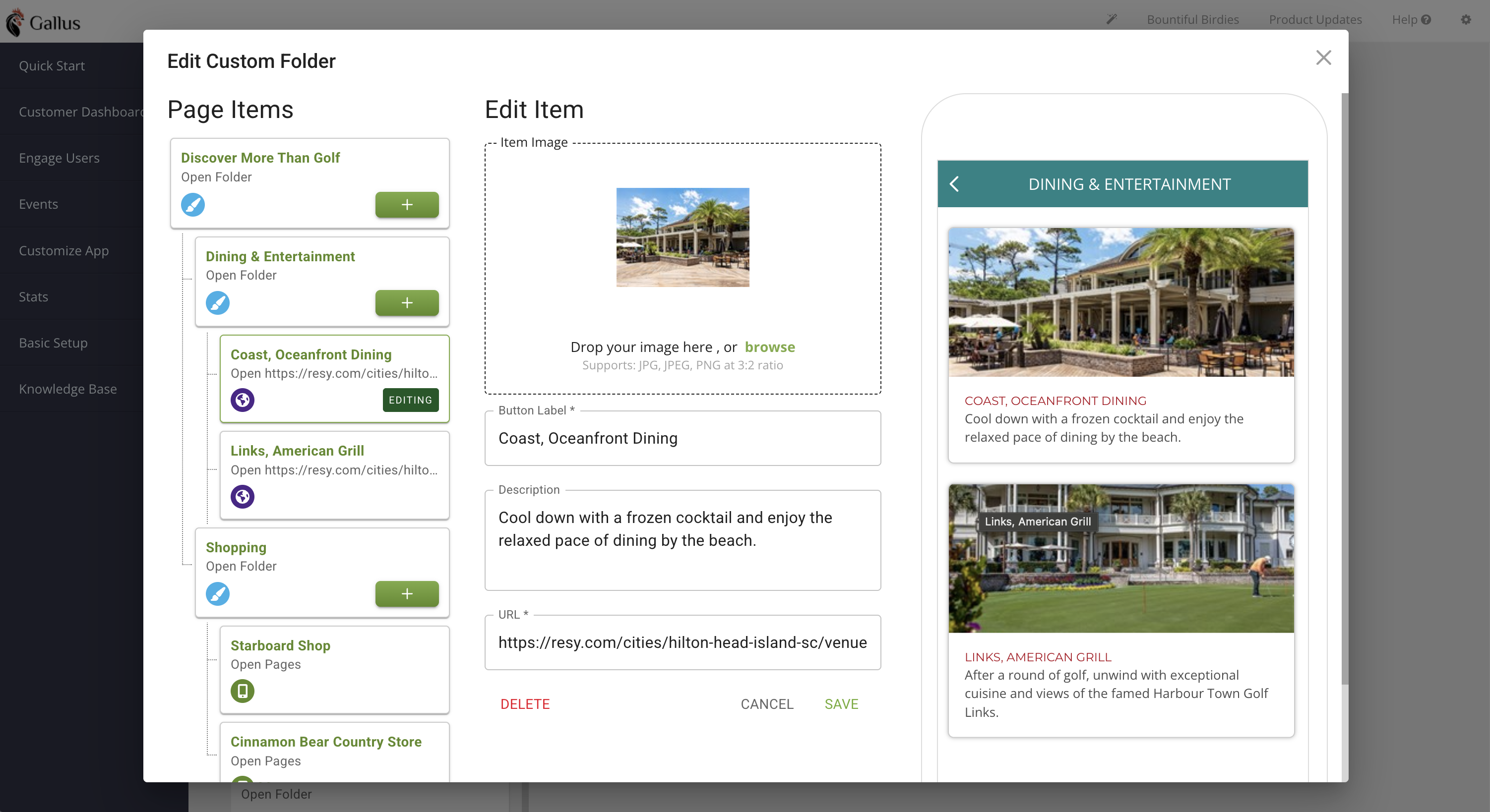Click the globe icon on Coast, Oceanfront Dining
Screen dimensions: 1490x812
point(243,400)
